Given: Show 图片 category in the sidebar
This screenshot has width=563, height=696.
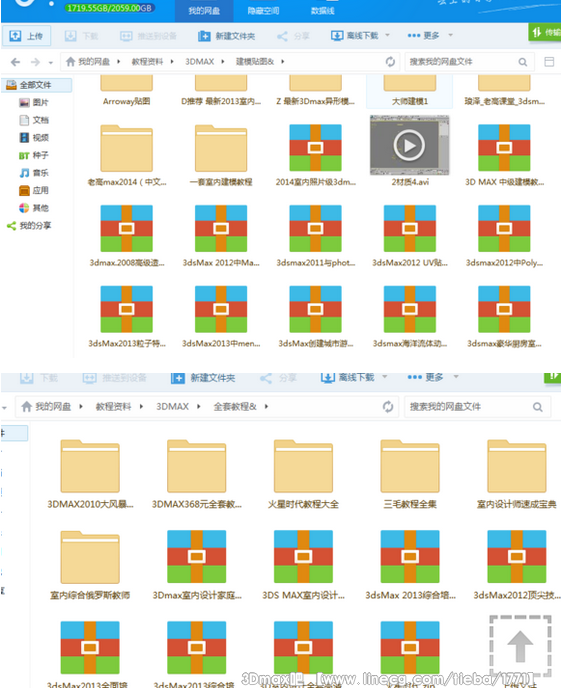Looking at the screenshot, I should 34,103.
